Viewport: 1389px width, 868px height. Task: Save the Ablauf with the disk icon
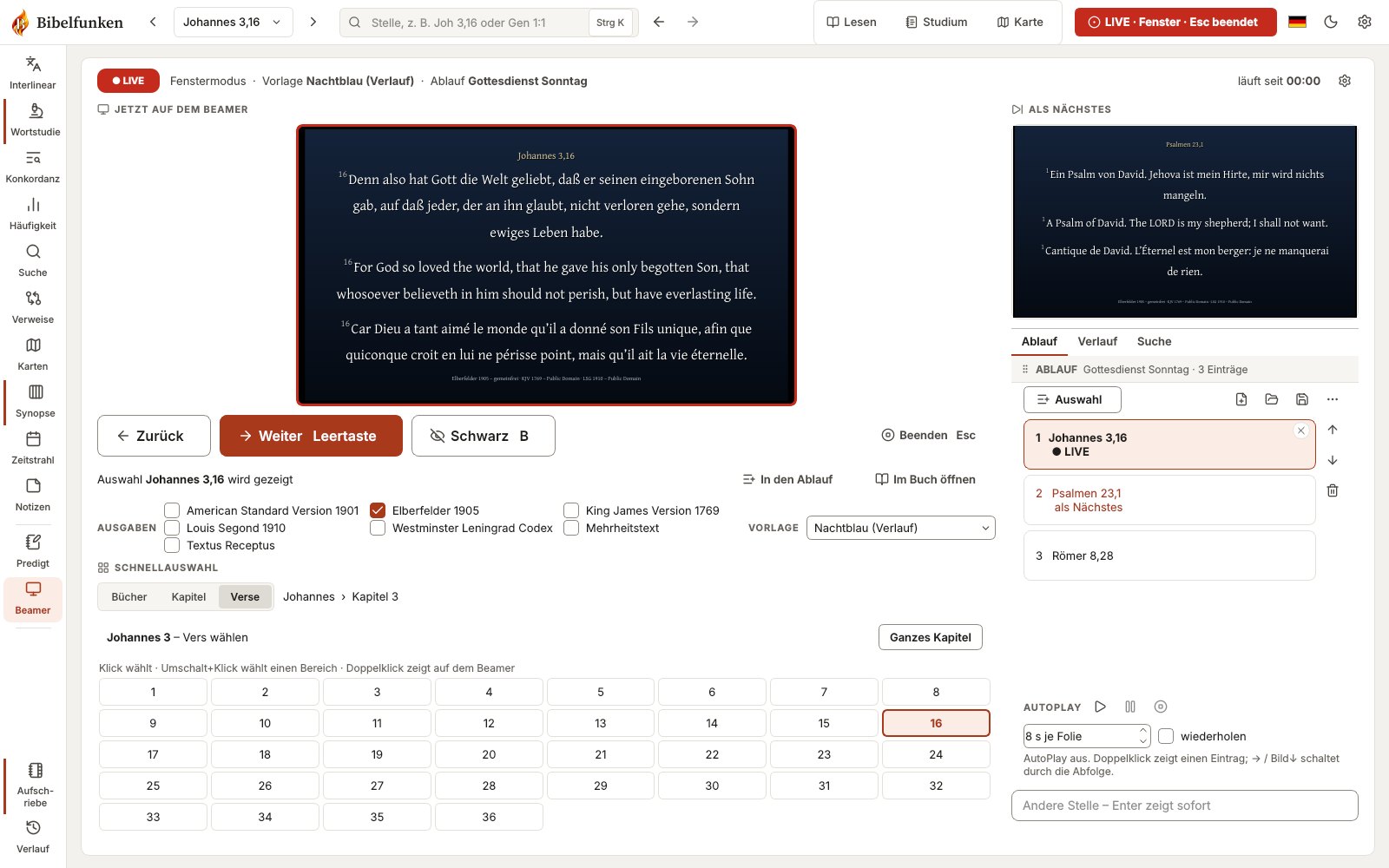tap(1302, 399)
